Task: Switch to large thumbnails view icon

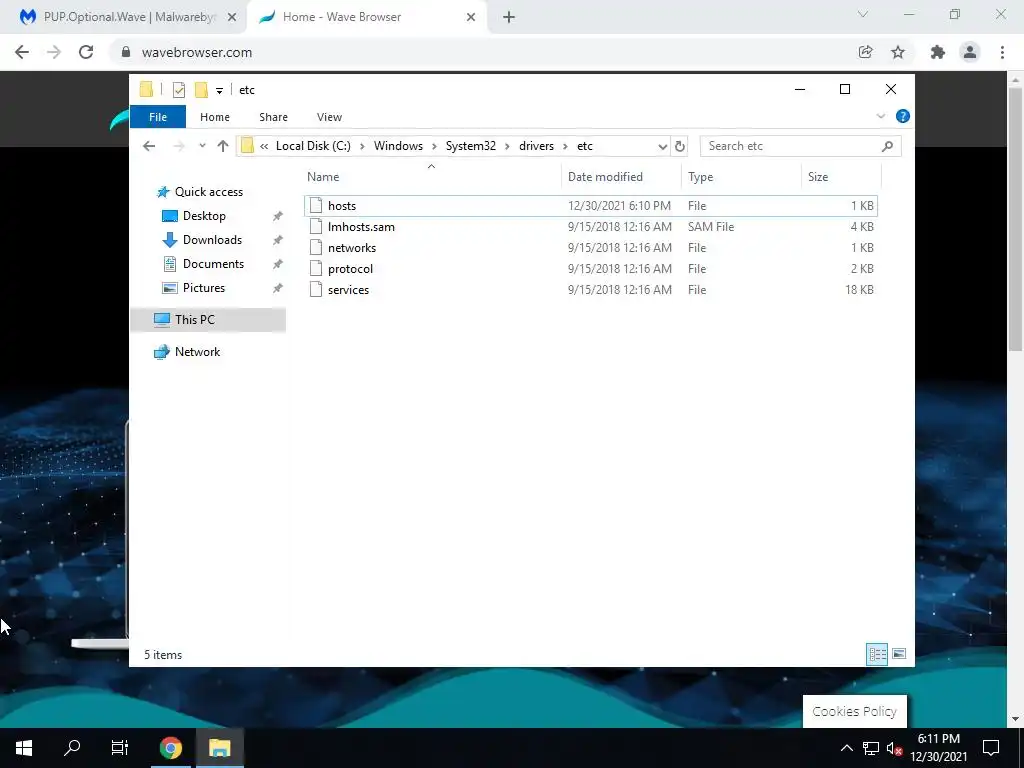Action: pyautogui.click(x=899, y=654)
